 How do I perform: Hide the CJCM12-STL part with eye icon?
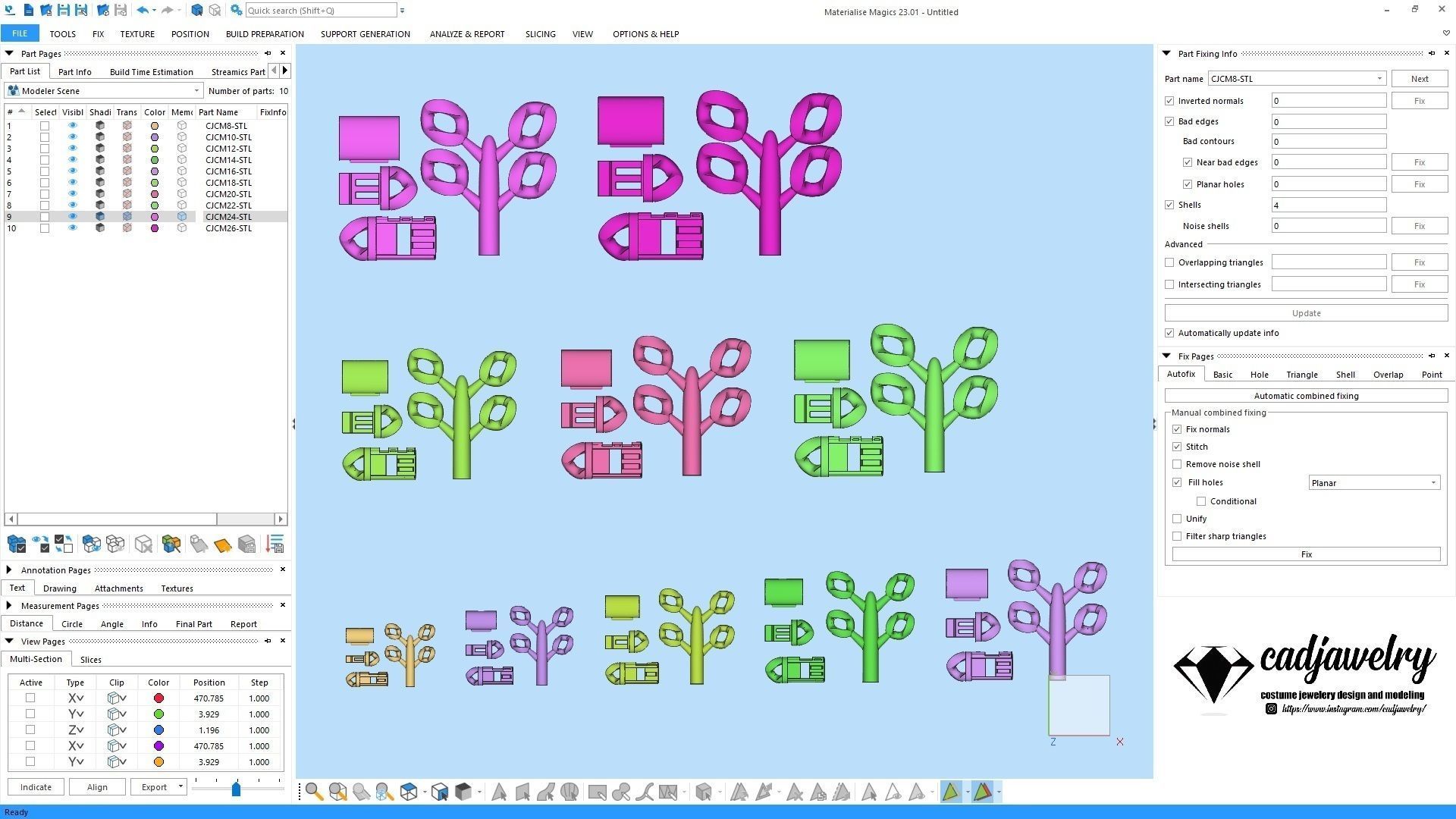[x=72, y=149]
